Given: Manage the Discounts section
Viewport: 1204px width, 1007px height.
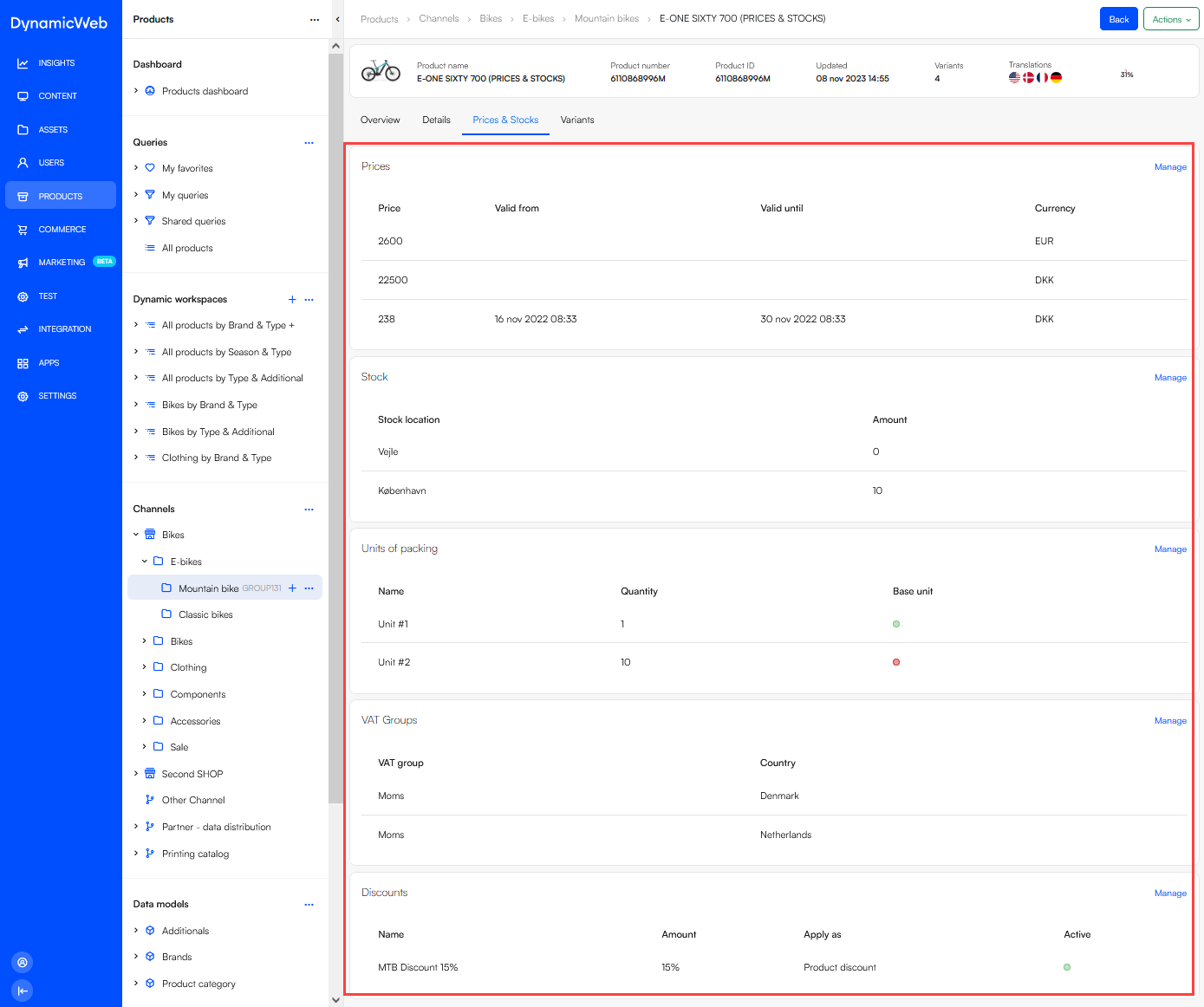Looking at the screenshot, I should tap(1170, 893).
